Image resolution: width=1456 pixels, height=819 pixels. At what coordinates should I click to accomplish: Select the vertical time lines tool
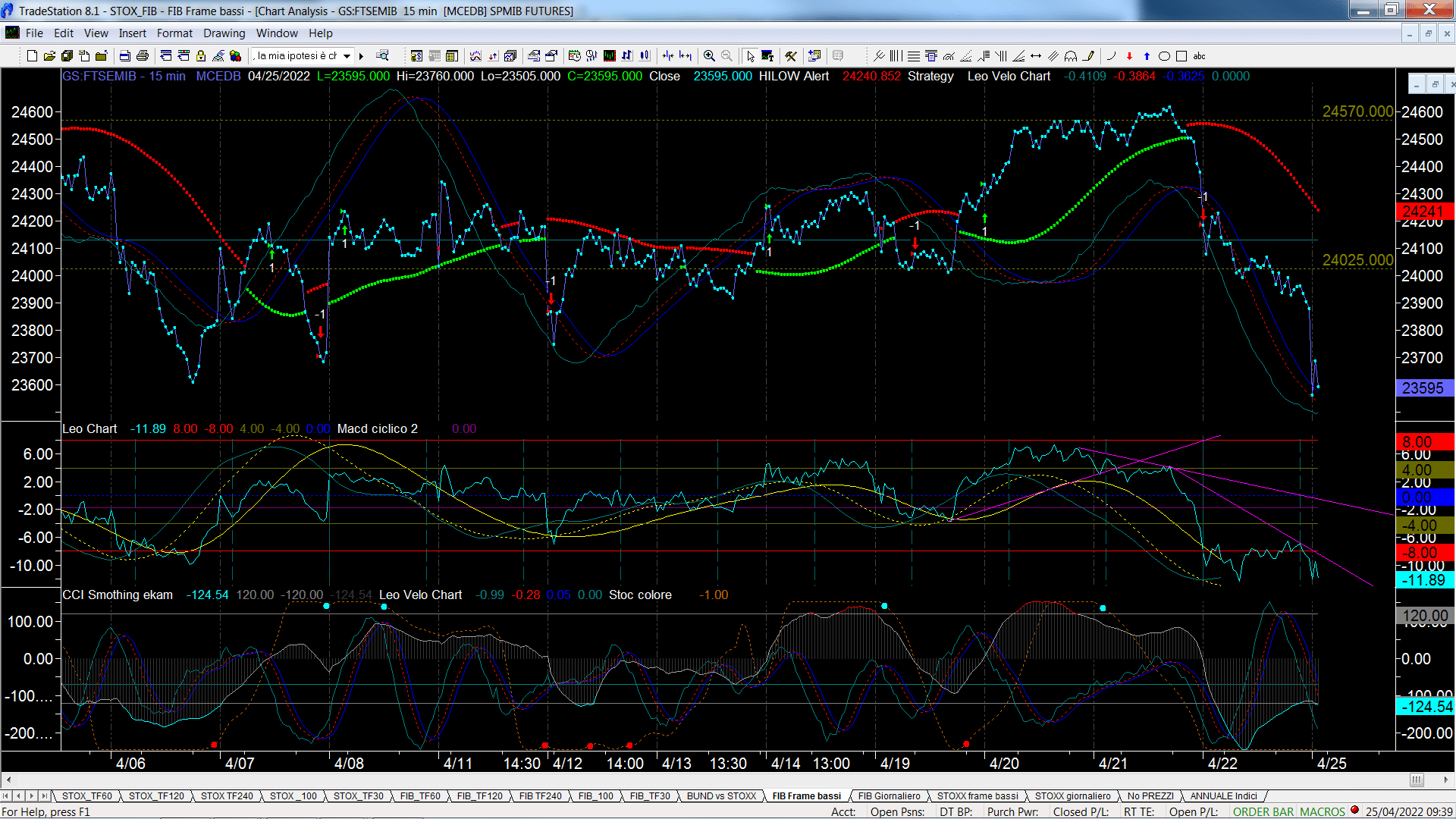[x=896, y=56]
